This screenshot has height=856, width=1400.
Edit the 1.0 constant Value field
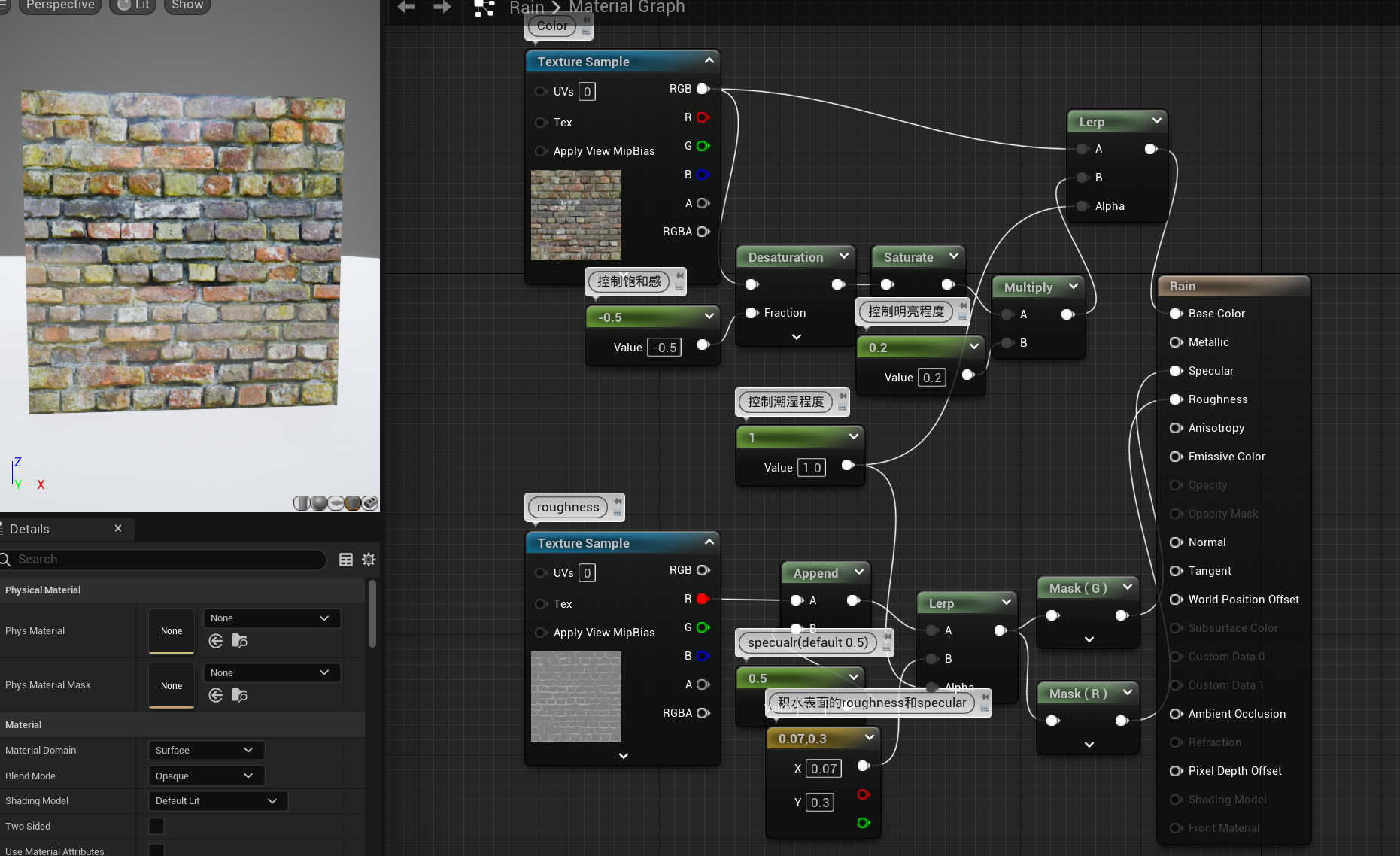coord(812,468)
